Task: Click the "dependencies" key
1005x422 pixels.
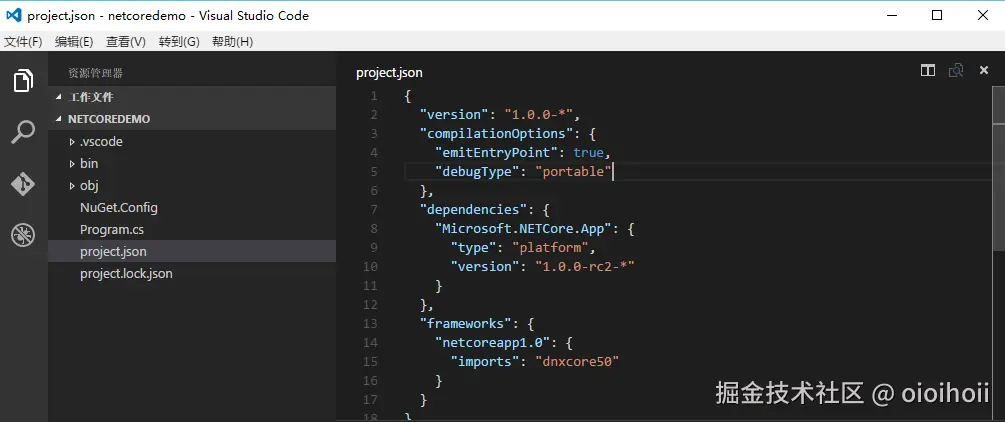Action: pos(474,210)
